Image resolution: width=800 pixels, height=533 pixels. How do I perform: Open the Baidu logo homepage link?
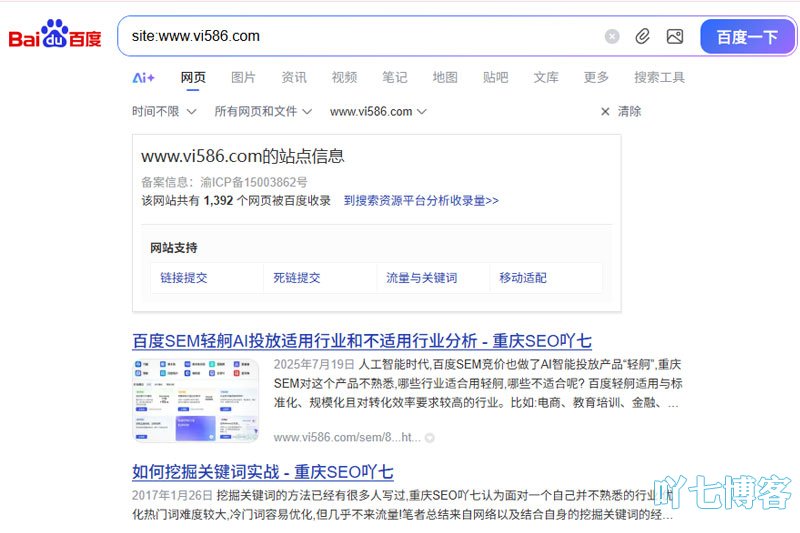click(x=55, y=35)
